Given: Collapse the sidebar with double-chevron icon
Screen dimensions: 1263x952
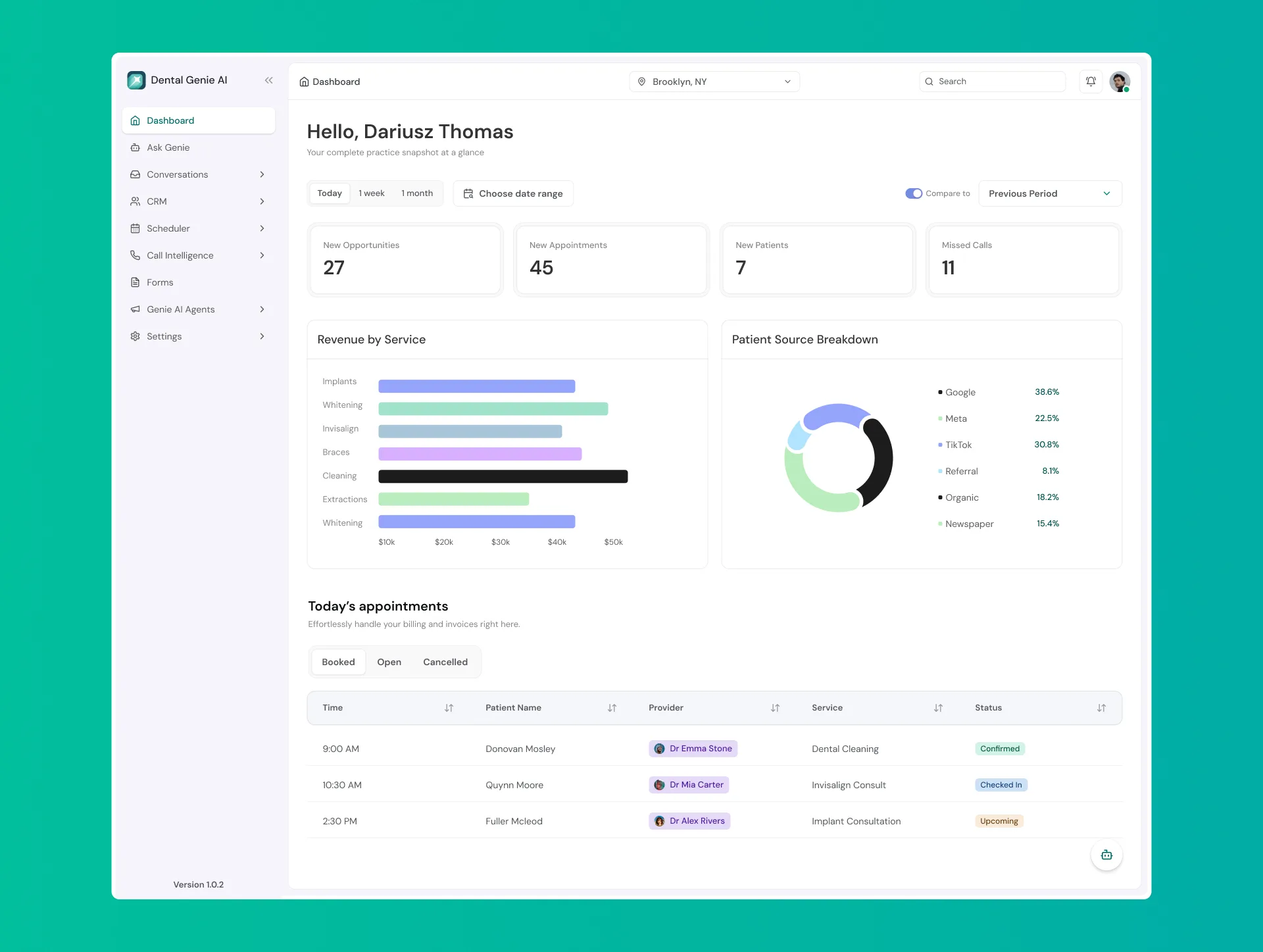Looking at the screenshot, I should tap(268, 80).
